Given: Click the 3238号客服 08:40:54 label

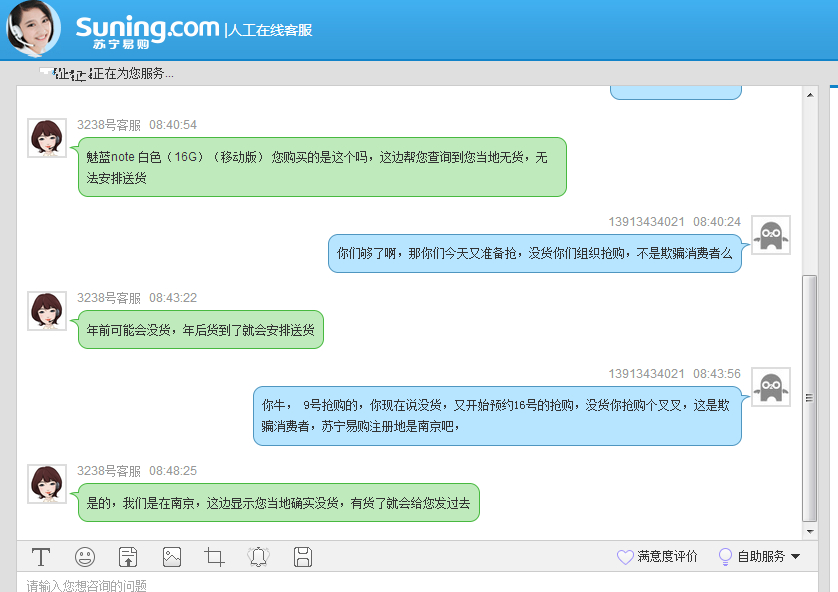Looking at the screenshot, I should (x=137, y=125).
